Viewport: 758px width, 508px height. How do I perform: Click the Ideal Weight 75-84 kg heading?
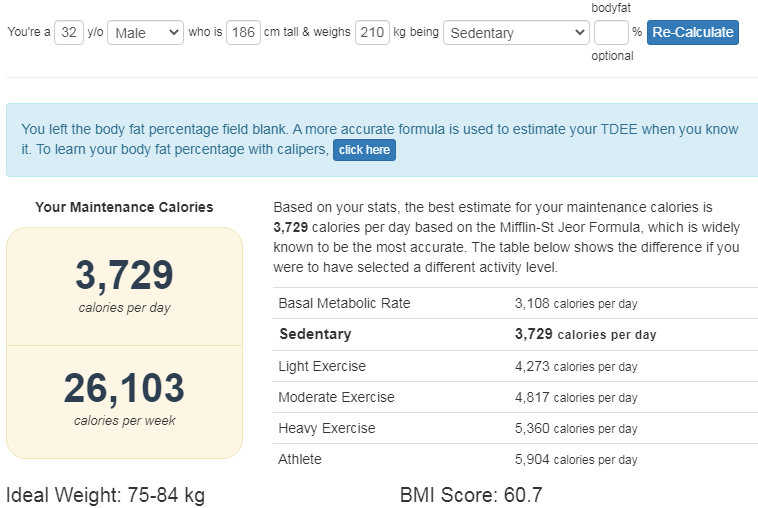pos(105,495)
